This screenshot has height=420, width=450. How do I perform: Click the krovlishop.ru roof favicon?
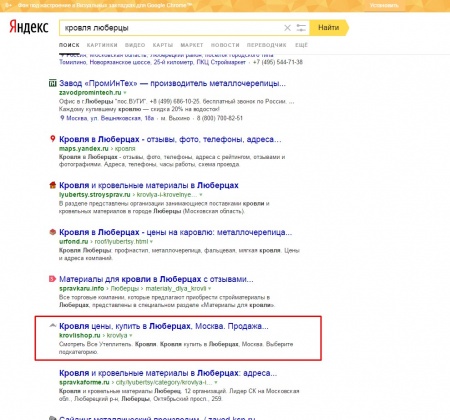tap(52, 325)
